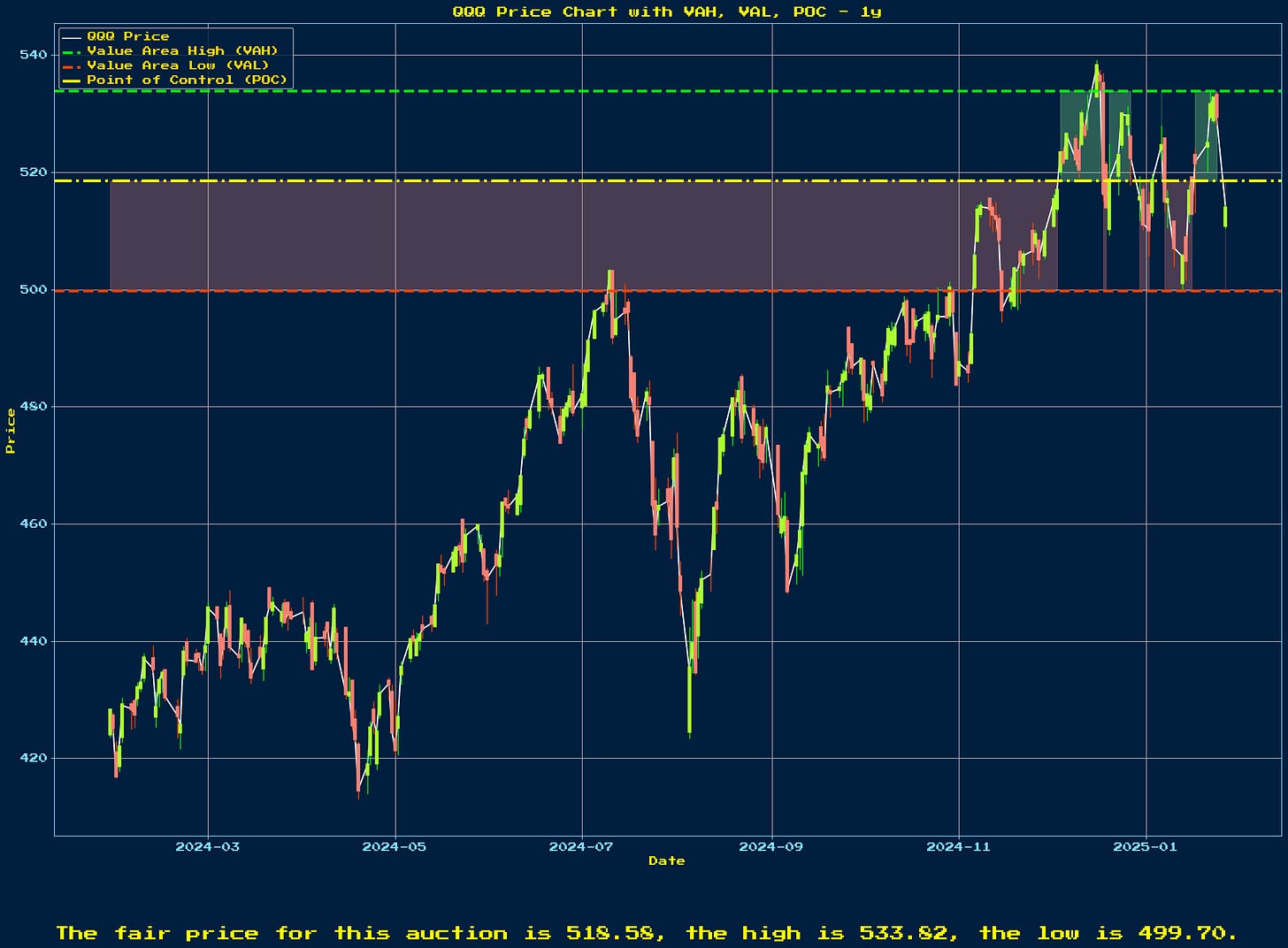Screen dimensions: 1288x948
Task: Click the yellow POC legend line sample
Action: pyautogui.click(x=72, y=80)
